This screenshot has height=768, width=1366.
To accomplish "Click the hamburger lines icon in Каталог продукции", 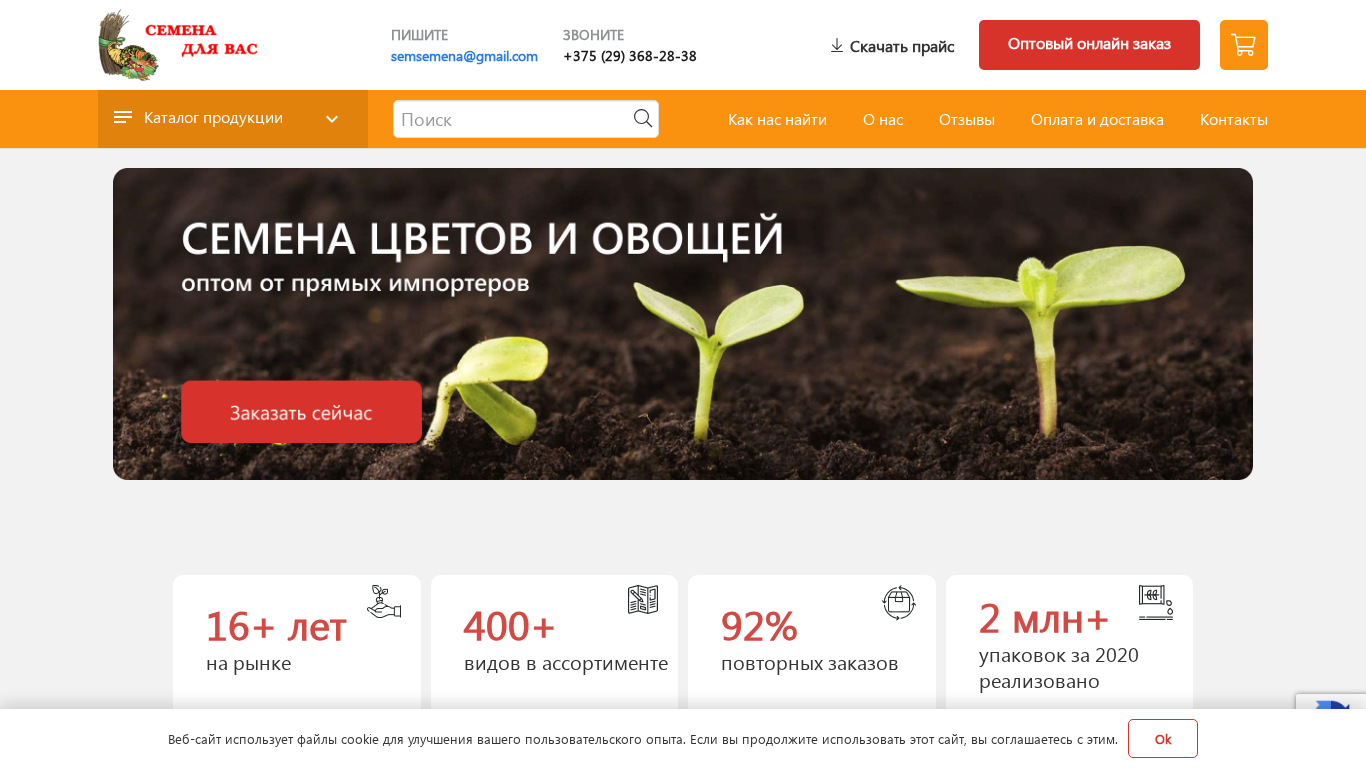I will tap(123, 118).
